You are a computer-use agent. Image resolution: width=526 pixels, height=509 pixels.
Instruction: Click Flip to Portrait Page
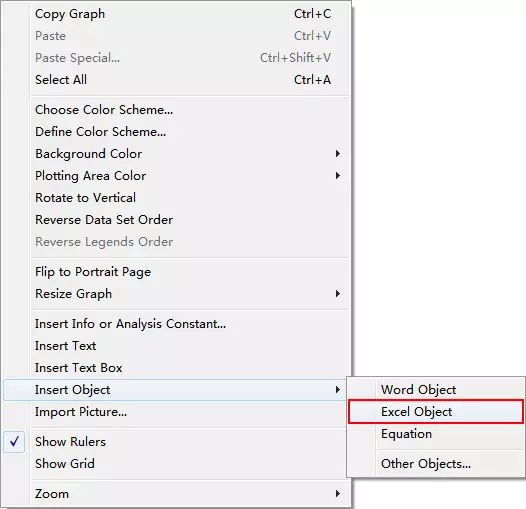tap(175, 271)
